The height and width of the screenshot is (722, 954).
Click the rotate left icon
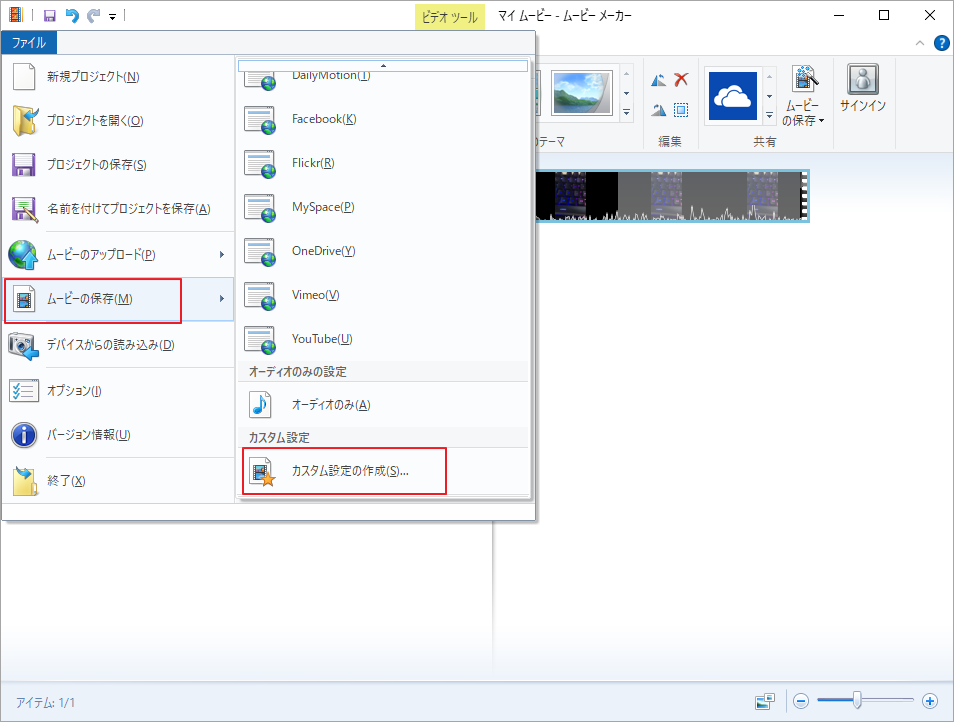click(658, 80)
